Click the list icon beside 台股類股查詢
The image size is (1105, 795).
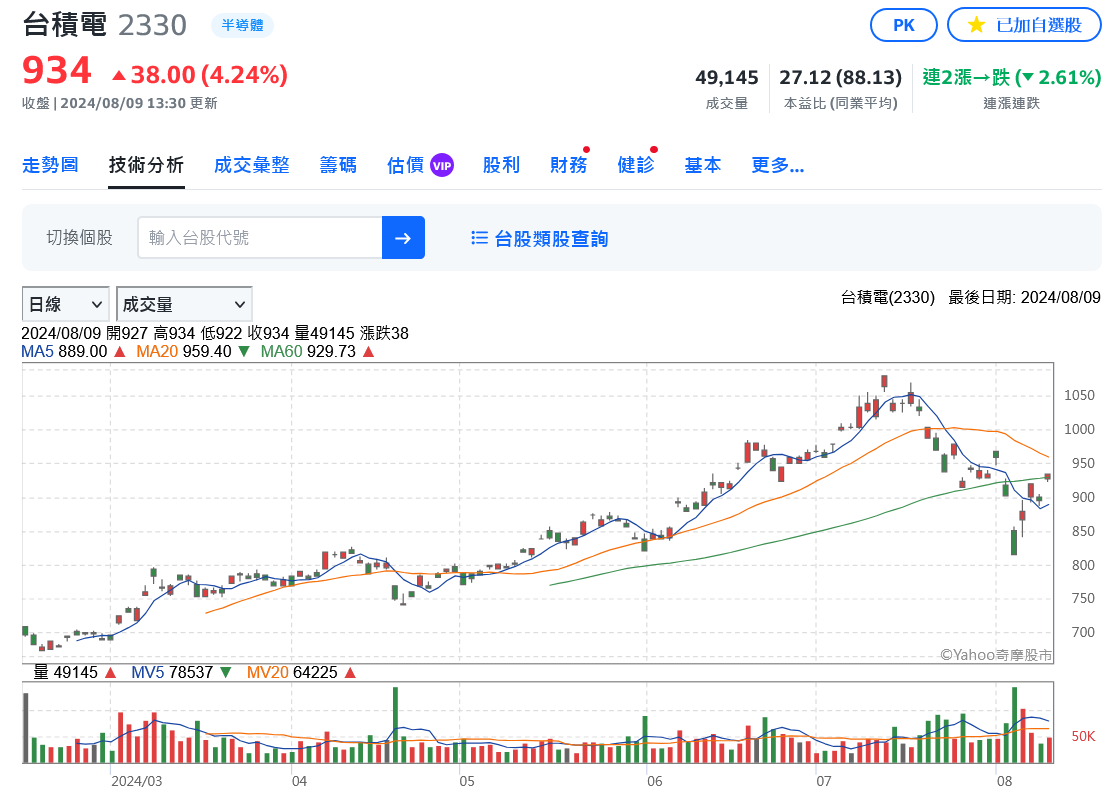point(479,238)
